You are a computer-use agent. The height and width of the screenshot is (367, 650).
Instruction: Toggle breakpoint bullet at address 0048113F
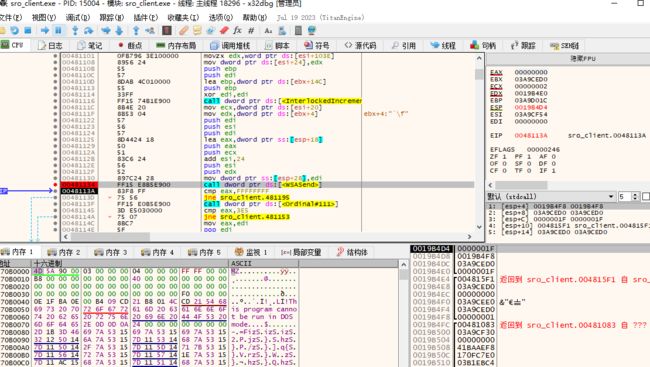tap(55, 204)
